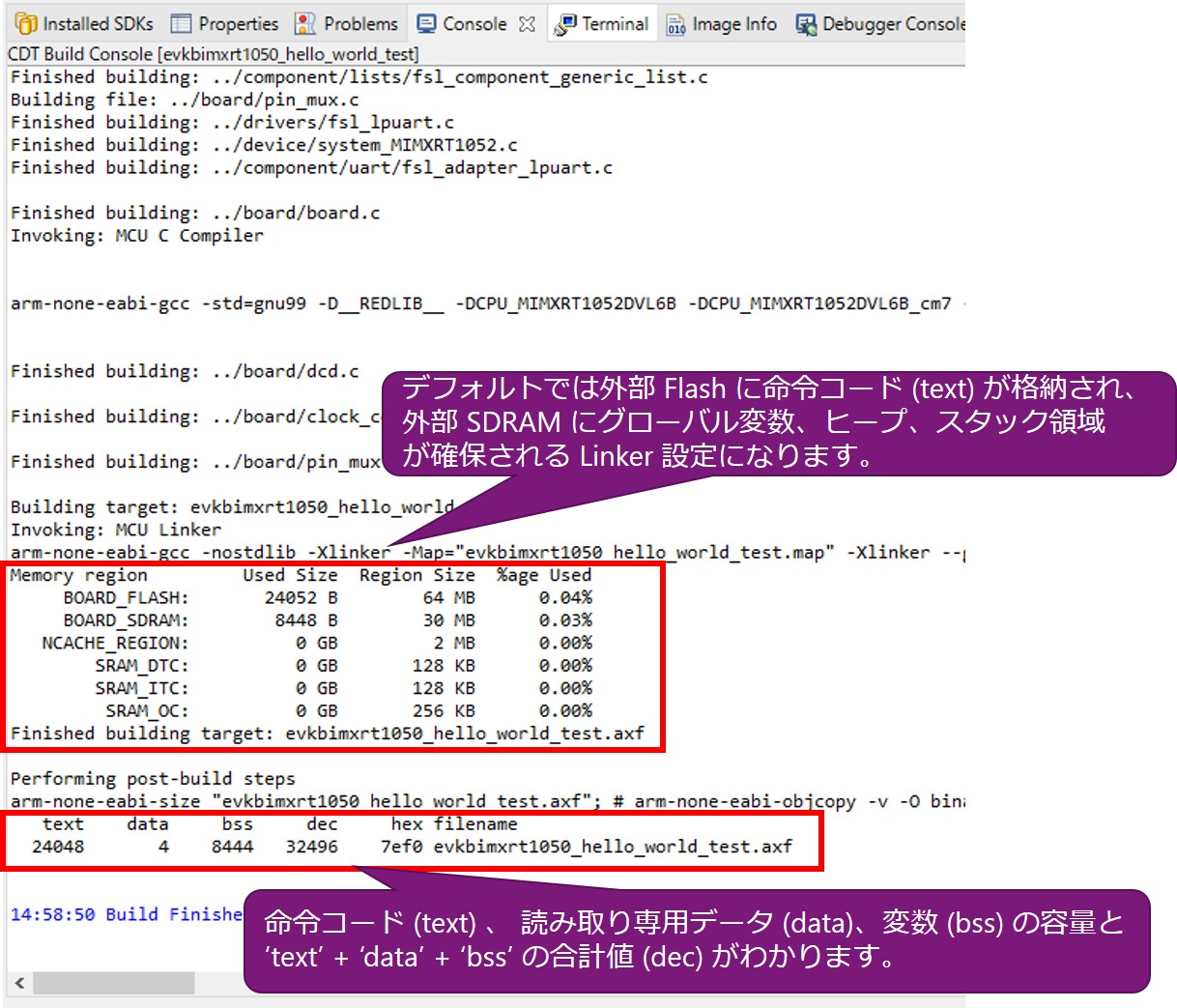
Task: Switch to the Problems tab
Action: [360, 24]
